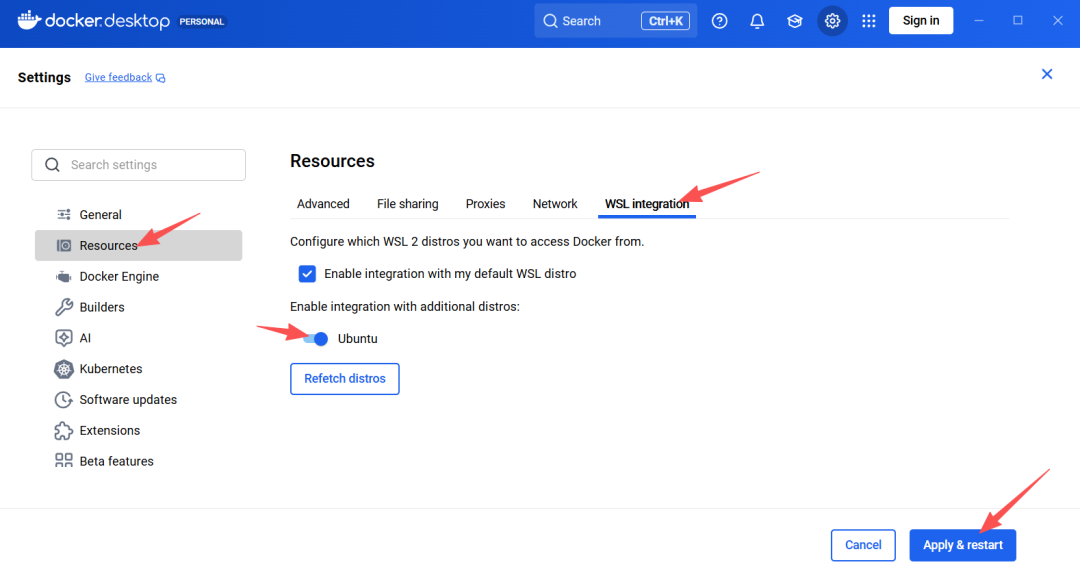Open the notifications bell icon

(757, 21)
